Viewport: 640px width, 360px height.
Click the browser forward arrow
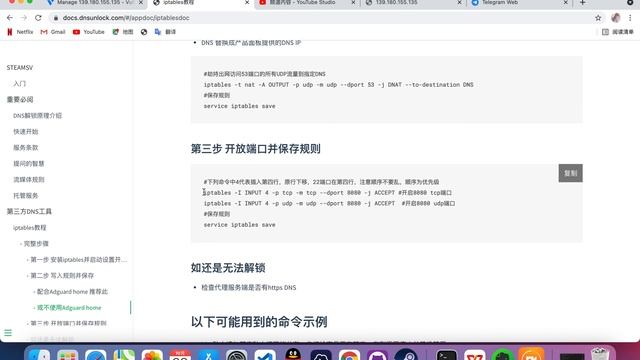pyautogui.click(x=24, y=18)
